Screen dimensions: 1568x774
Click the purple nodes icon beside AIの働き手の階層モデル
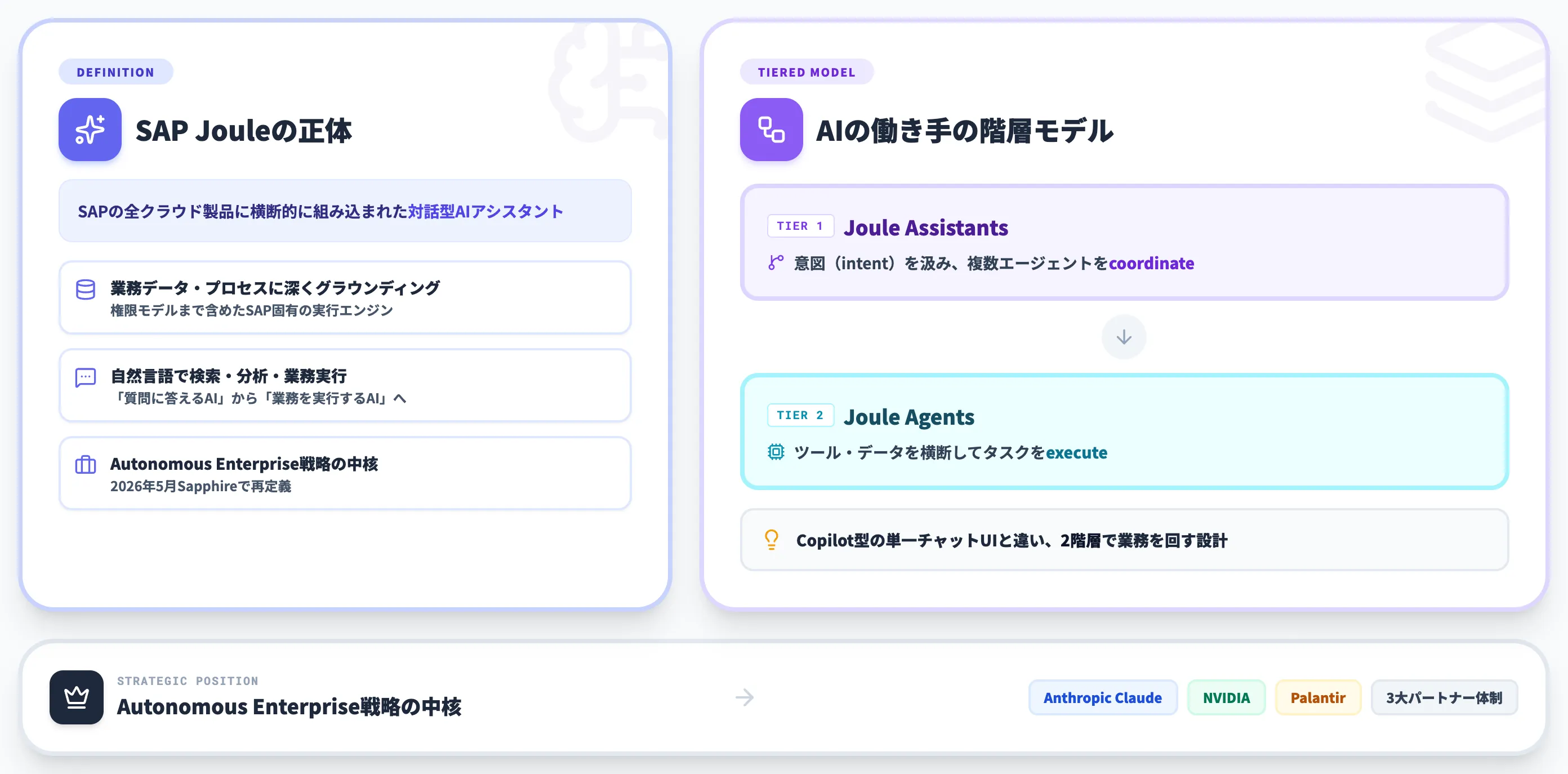(x=771, y=130)
